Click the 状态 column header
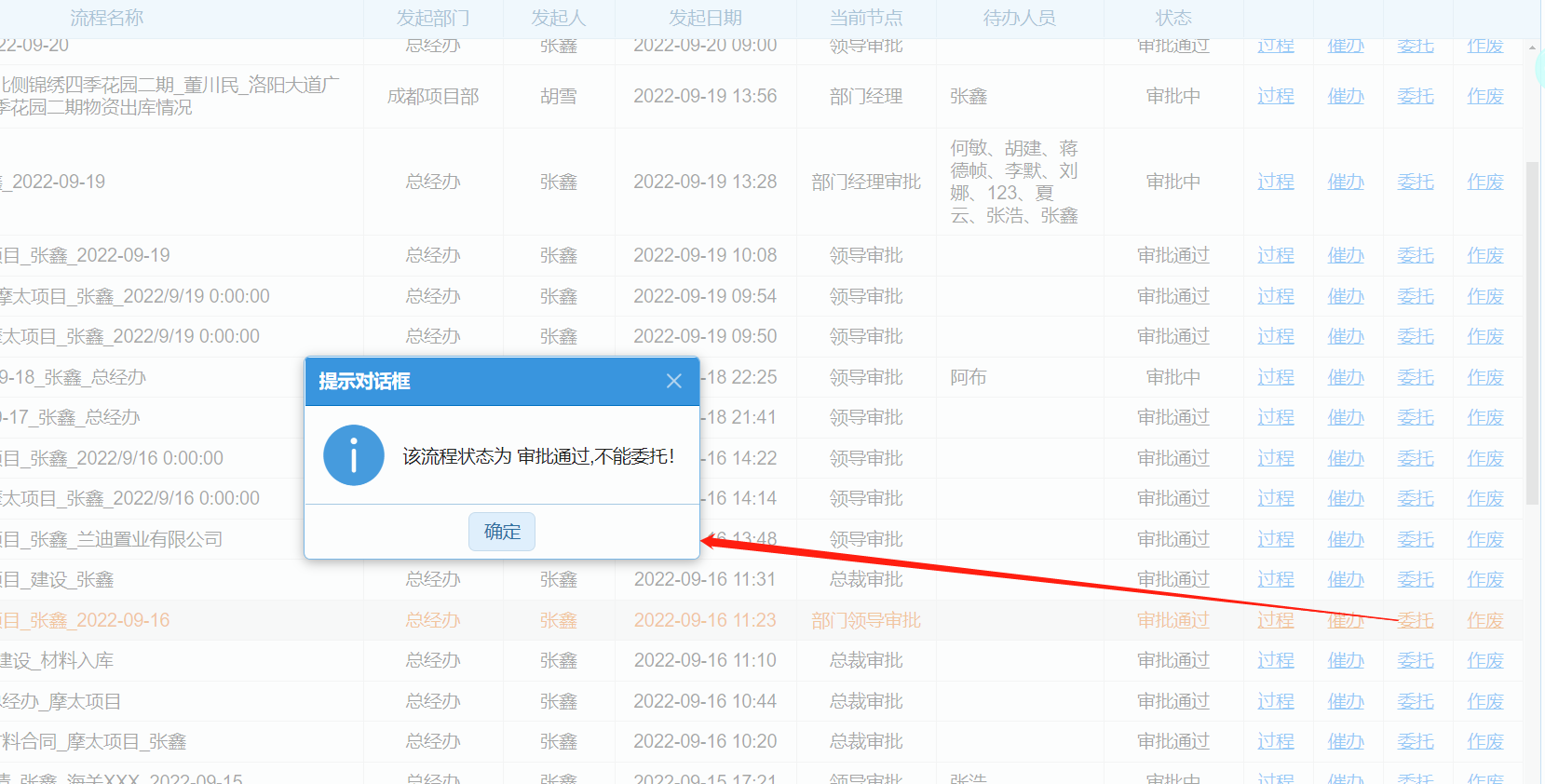Screen dimensions: 1545x784 click(1172, 18)
